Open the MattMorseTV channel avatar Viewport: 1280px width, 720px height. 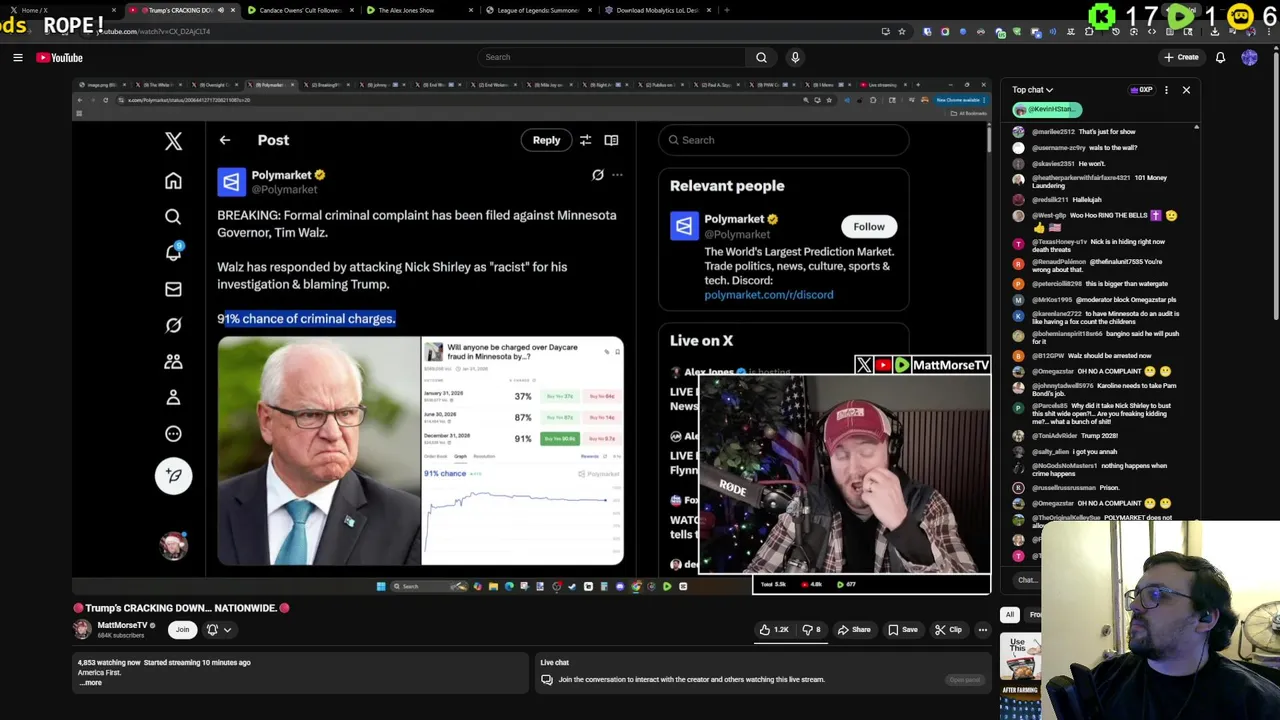pos(82,629)
